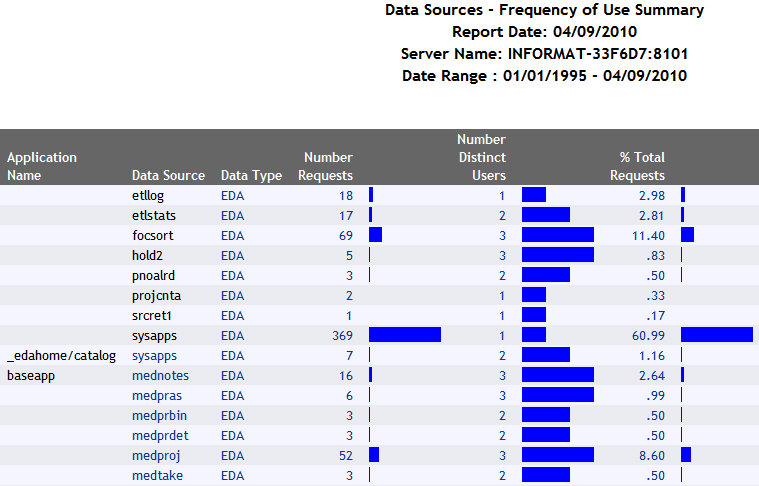Click the percent bar beside 60.99
Screen dimensions: 759x486
[717, 334]
